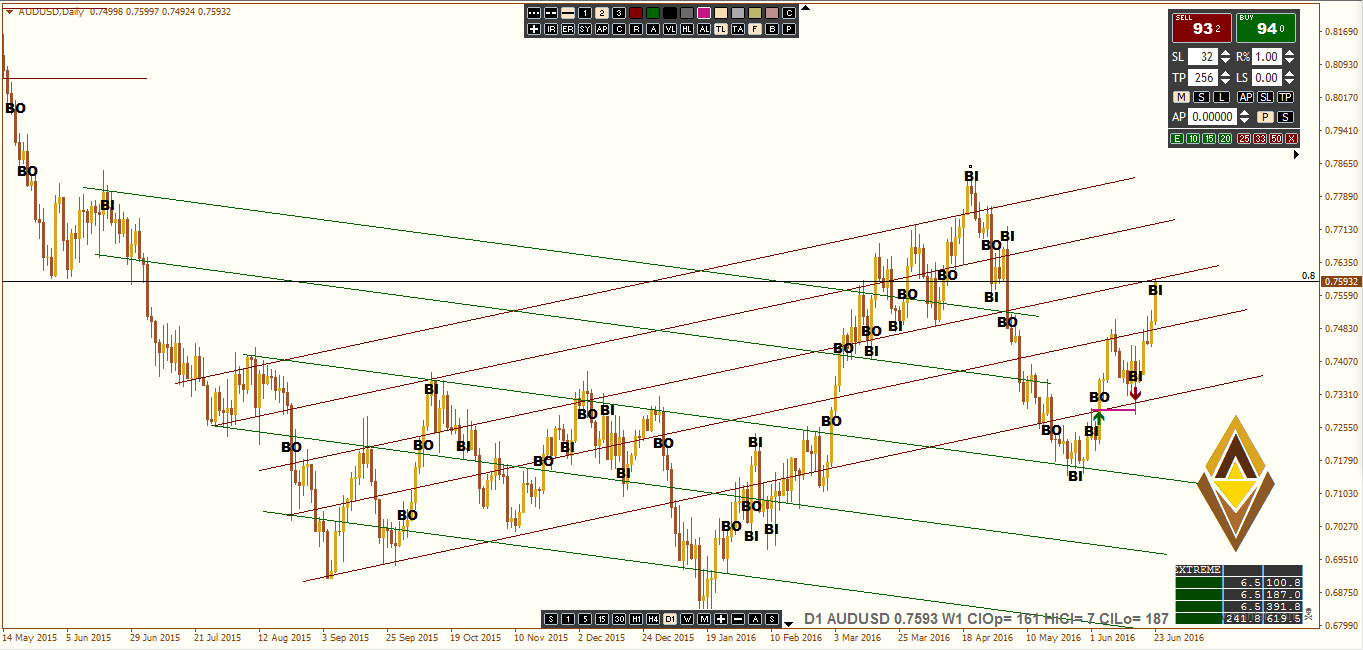Toggle P pending mode next to AP field

click(x=1265, y=115)
